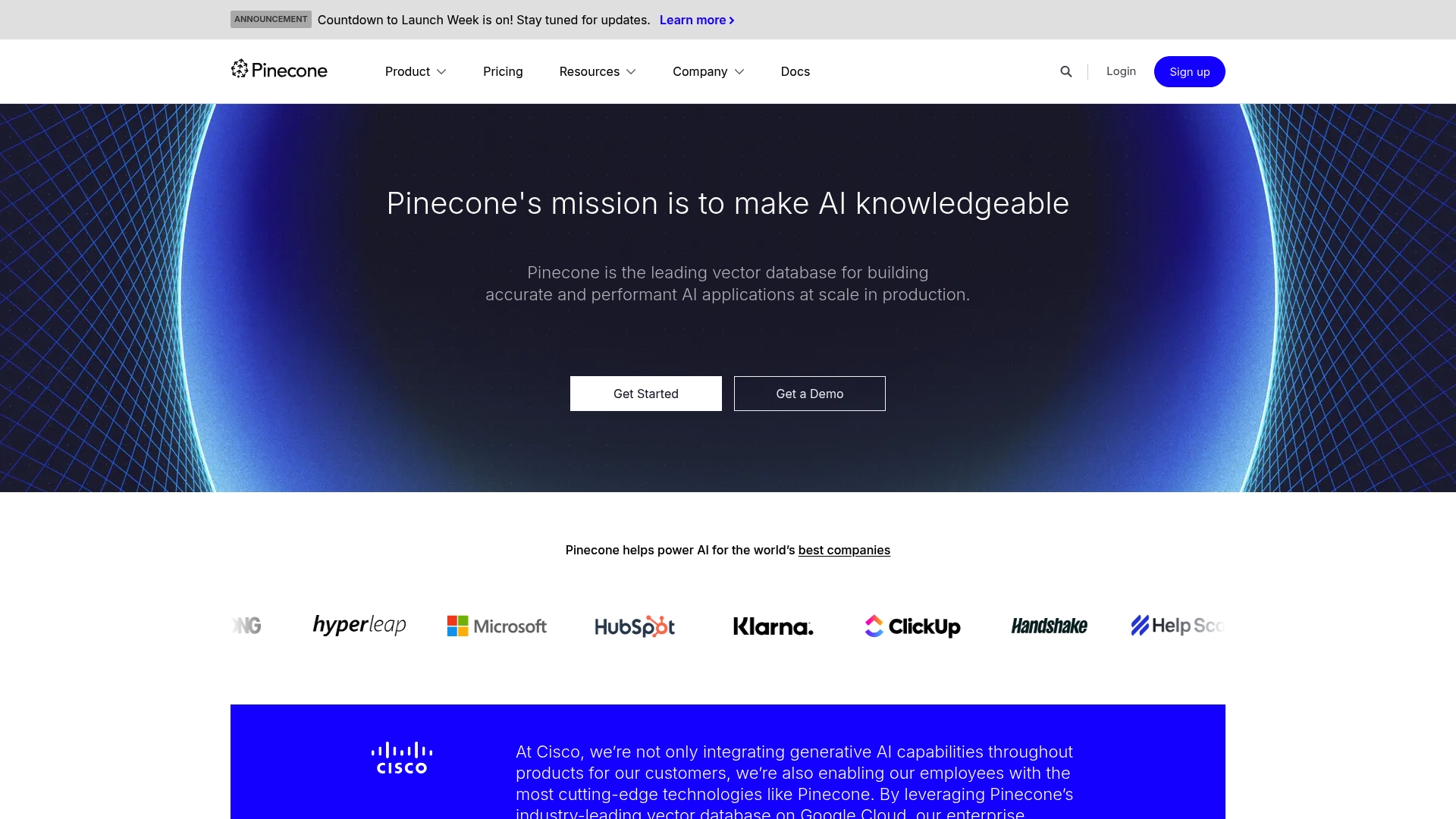Image resolution: width=1456 pixels, height=819 pixels.
Task: Click the ClickUp company logo
Action: [911, 626]
